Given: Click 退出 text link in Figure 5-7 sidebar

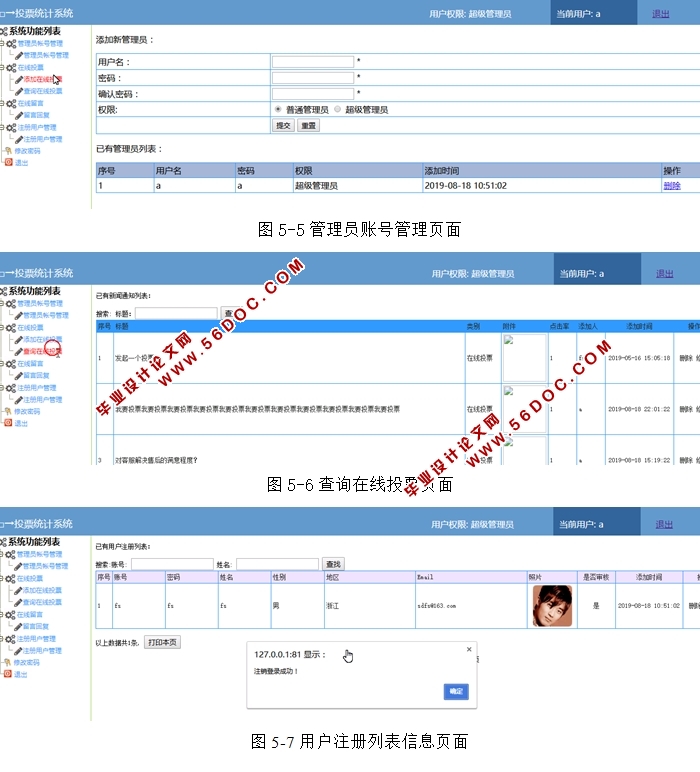Looking at the screenshot, I should pos(21,675).
